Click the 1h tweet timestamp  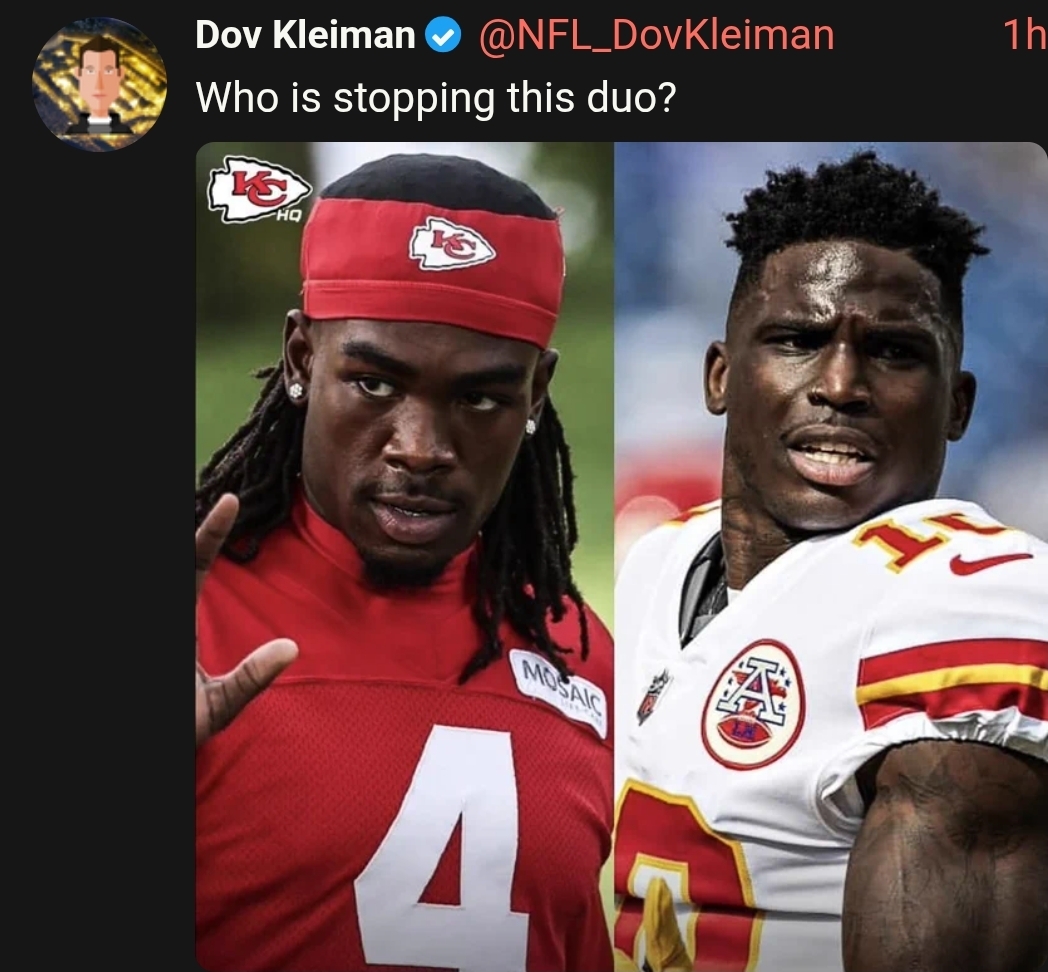[x=1024, y=35]
